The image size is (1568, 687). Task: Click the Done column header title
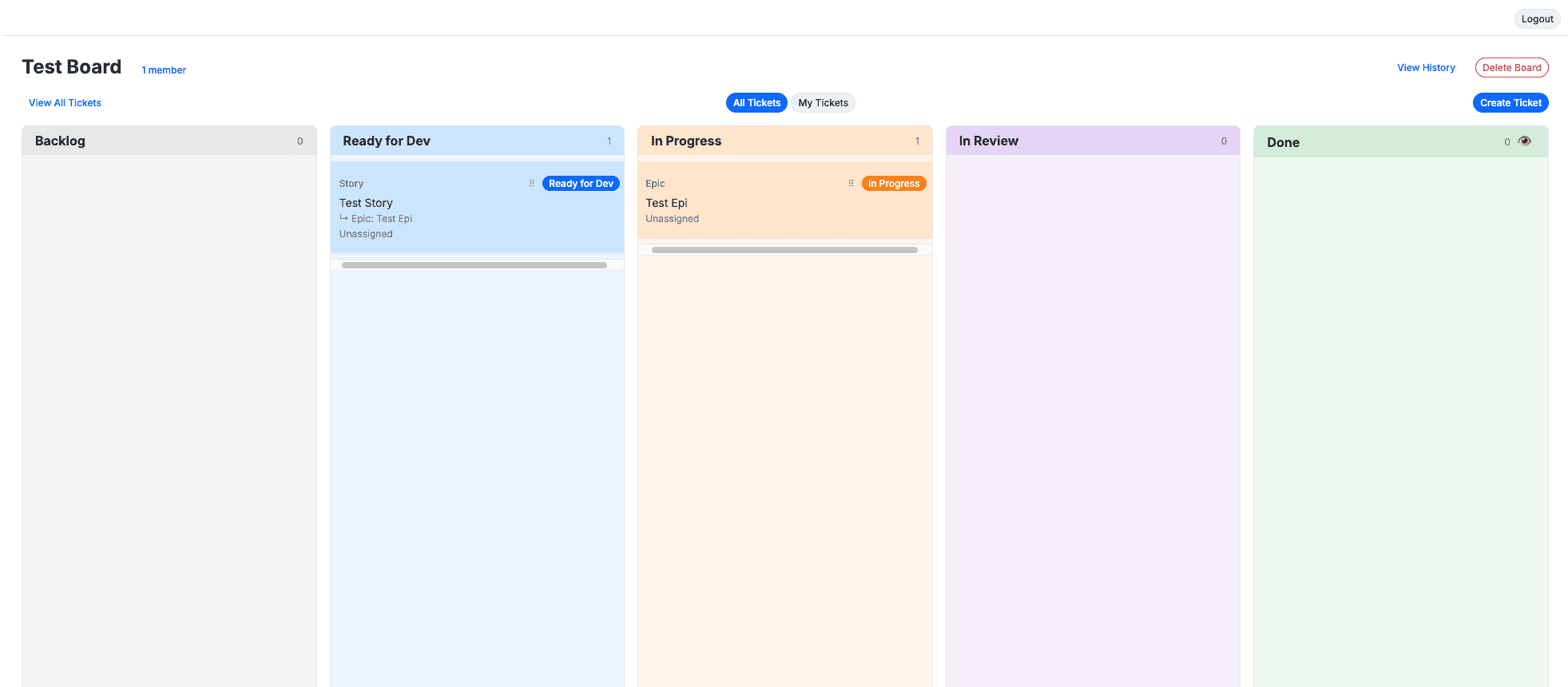(x=1283, y=142)
